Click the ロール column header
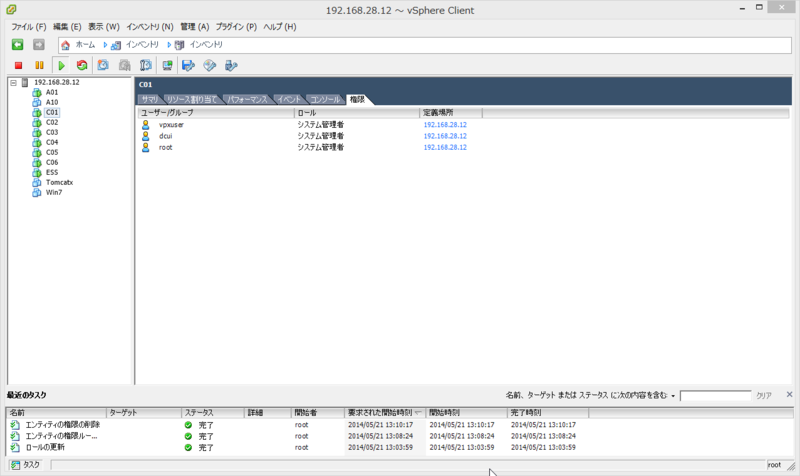The width and height of the screenshot is (800, 476). point(357,113)
